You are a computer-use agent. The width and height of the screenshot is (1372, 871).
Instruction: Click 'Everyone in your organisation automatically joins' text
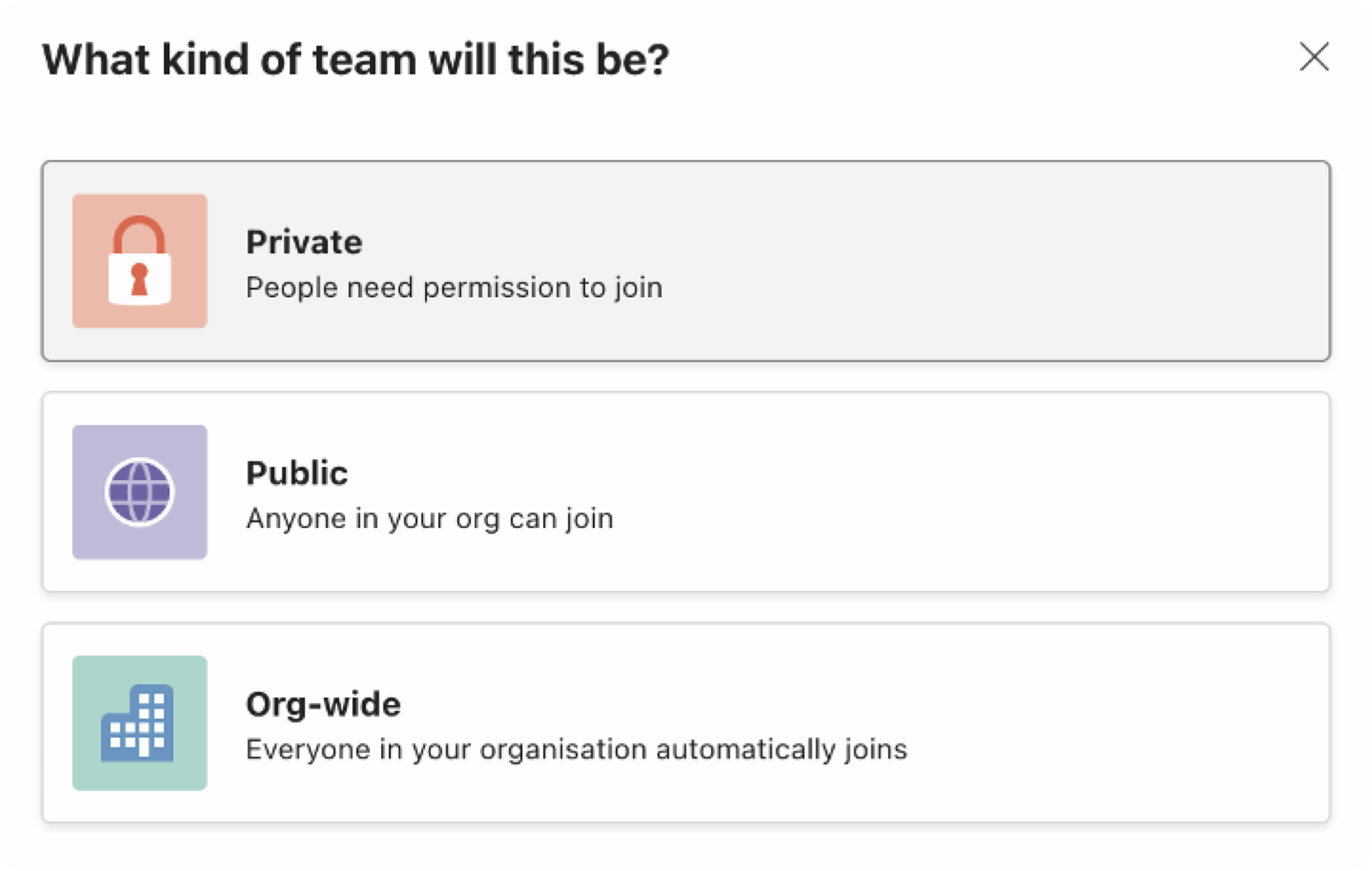click(x=577, y=750)
